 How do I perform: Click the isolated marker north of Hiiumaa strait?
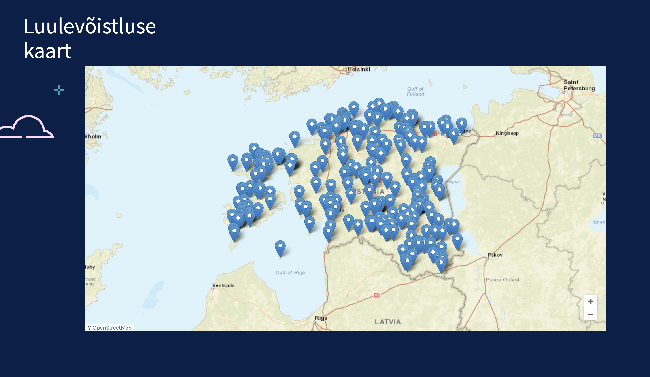[294, 139]
